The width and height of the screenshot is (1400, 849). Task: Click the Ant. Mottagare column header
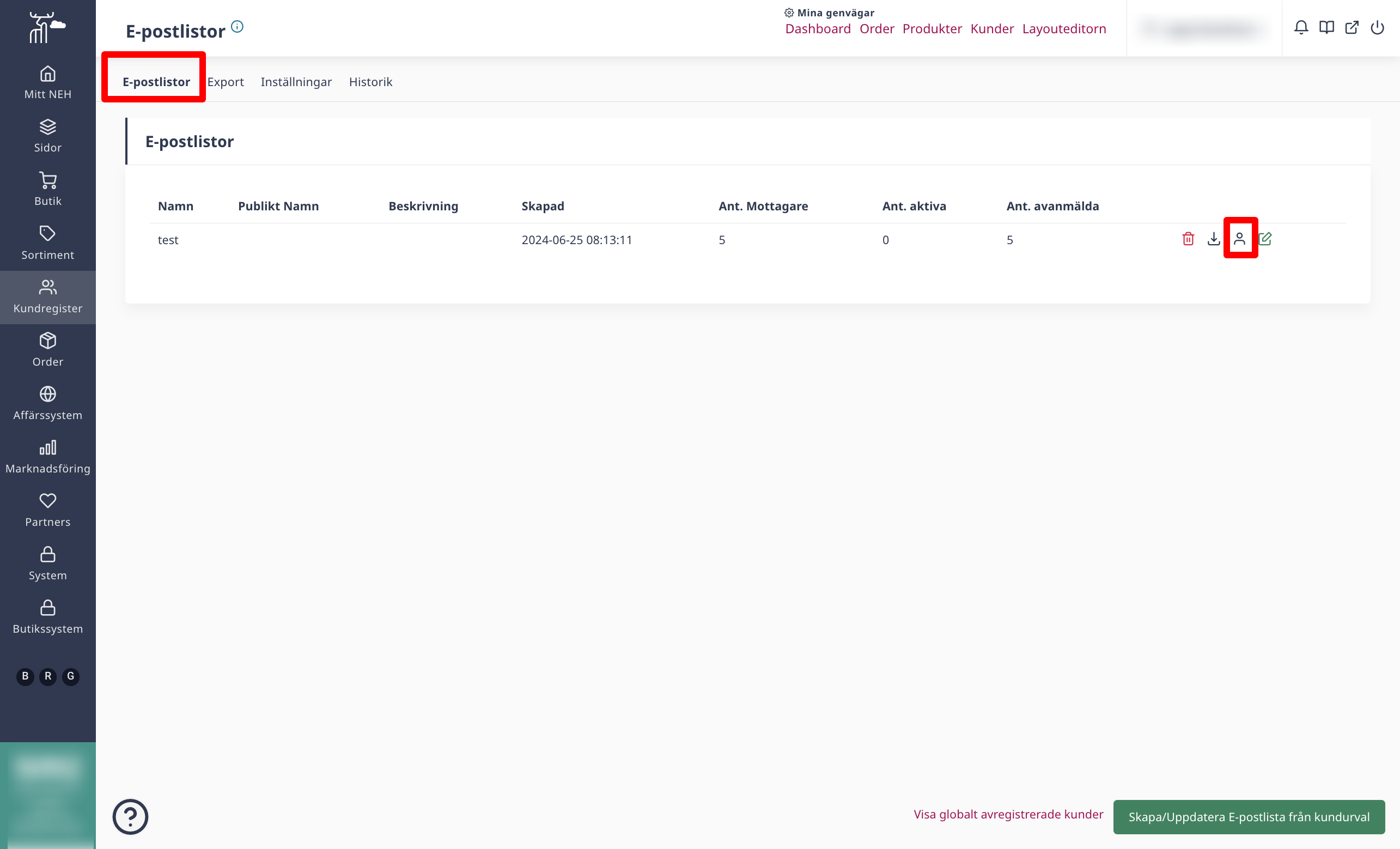point(763,206)
